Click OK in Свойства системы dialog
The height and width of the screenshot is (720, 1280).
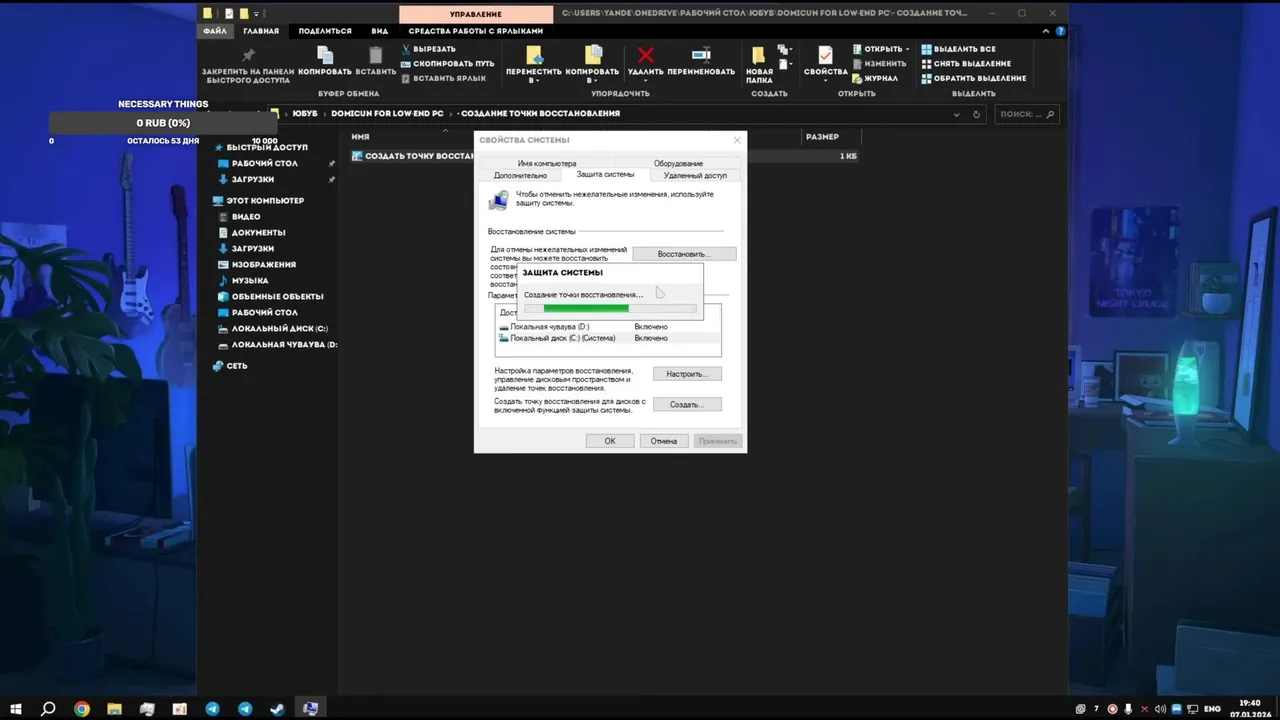pyautogui.click(x=610, y=441)
